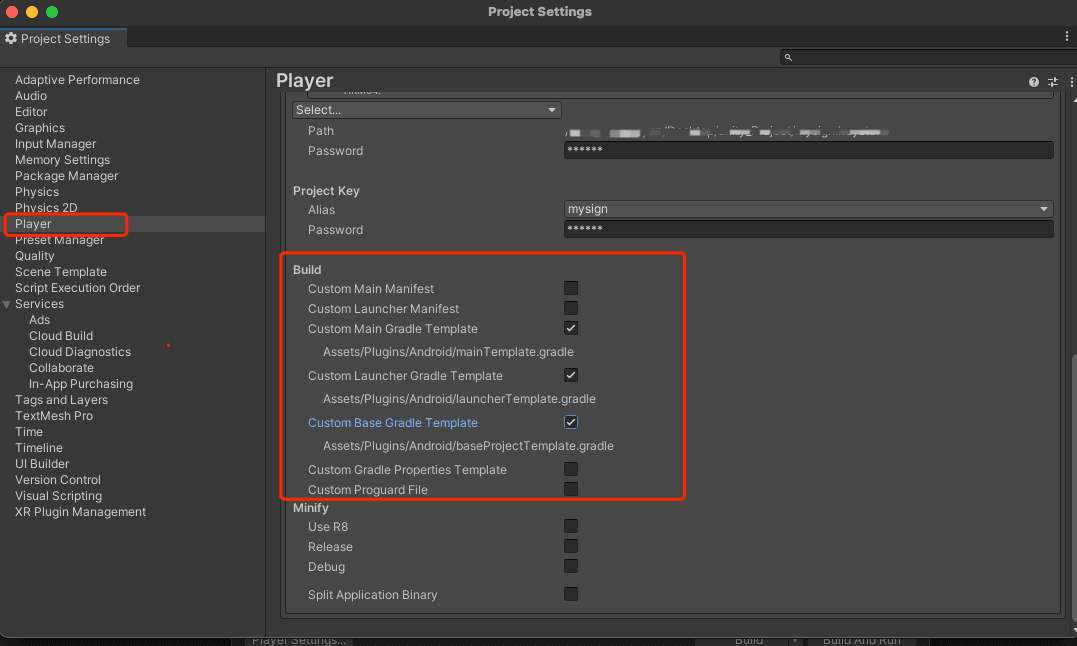Enable the Minify Debug checkbox
Viewport: 1077px width, 646px height.
[571, 566]
